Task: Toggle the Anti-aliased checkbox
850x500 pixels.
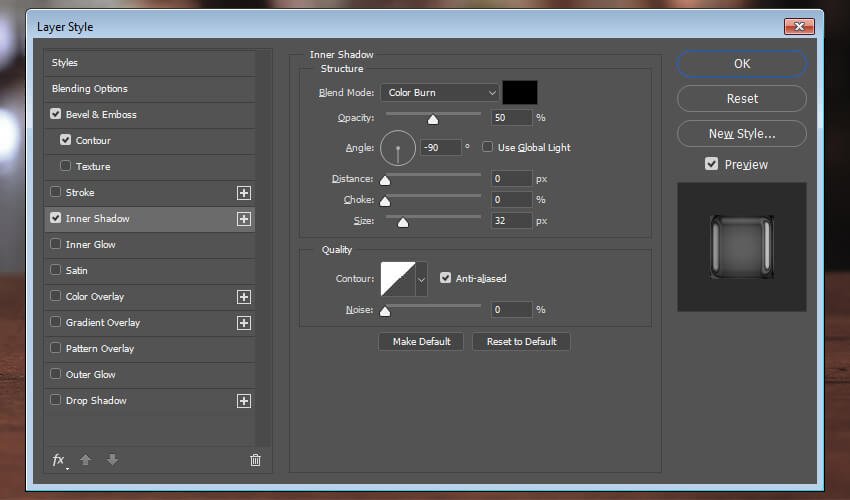Action: tap(445, 278)
